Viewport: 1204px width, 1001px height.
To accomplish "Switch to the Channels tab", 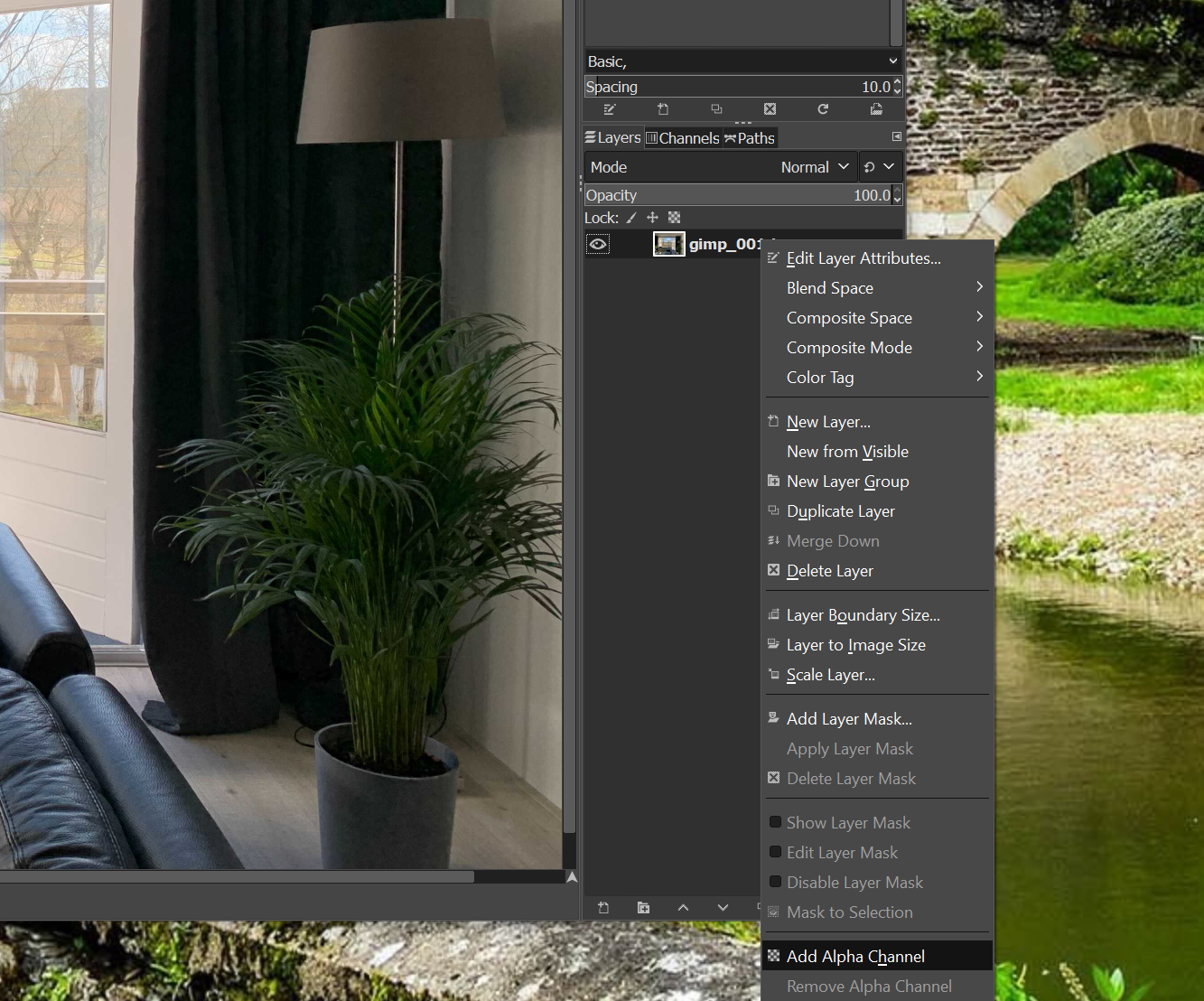I will pos(683,138).
